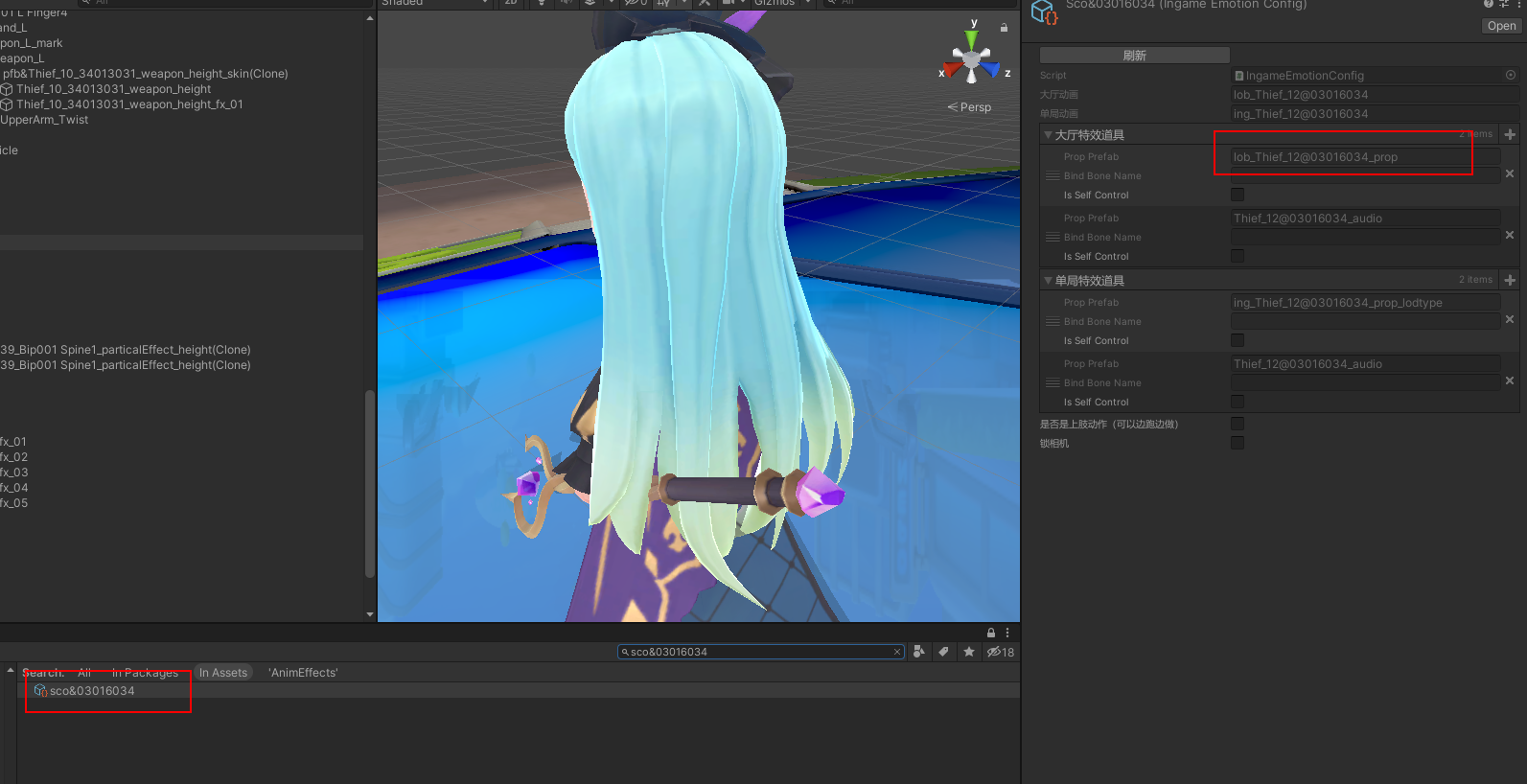Screen dimensions: 1527x784
Task: Remove the ing_Thief_12@03016034_prop_lodtype element
Action: tap(1510, 320)
